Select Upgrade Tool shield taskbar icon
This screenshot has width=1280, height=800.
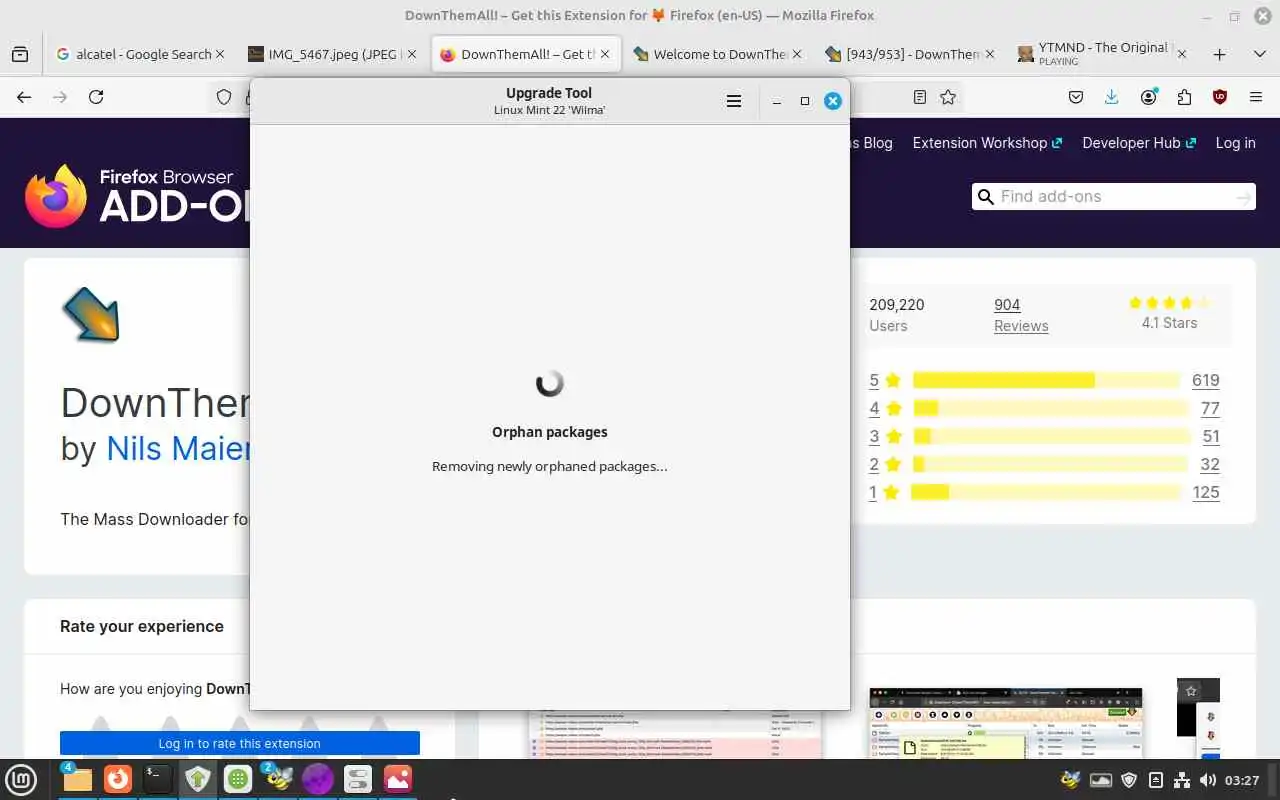tap(198, 779)
